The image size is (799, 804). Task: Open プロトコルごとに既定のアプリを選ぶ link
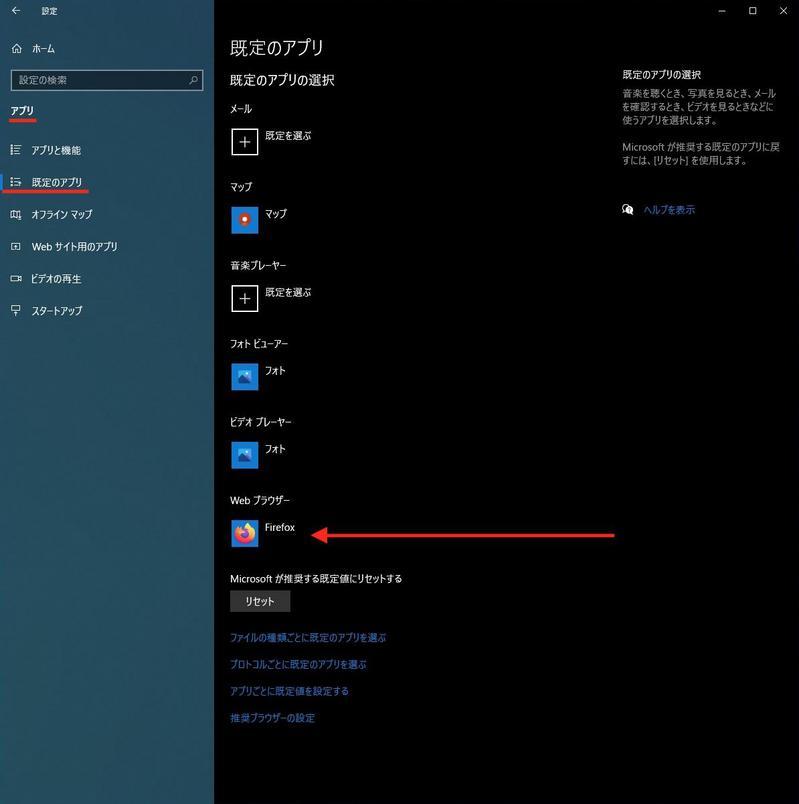click(298, 664)
